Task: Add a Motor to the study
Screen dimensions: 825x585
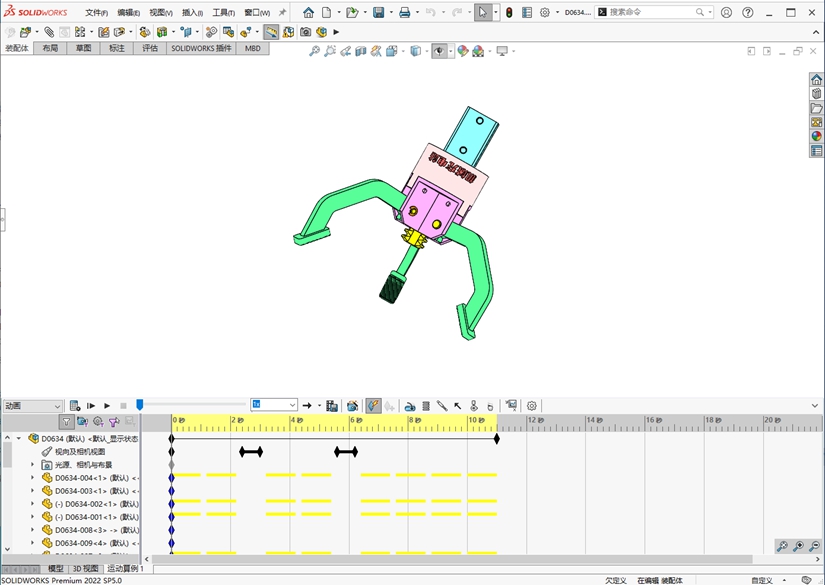Action: coord(410,406)
